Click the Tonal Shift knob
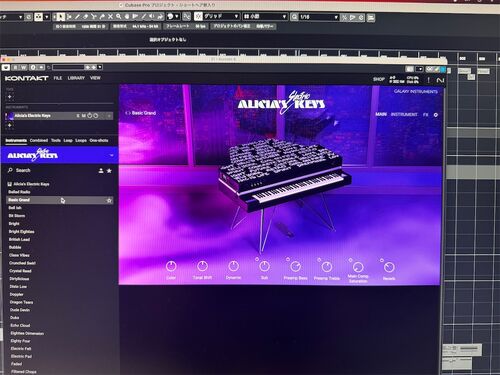 pos(202,266)
